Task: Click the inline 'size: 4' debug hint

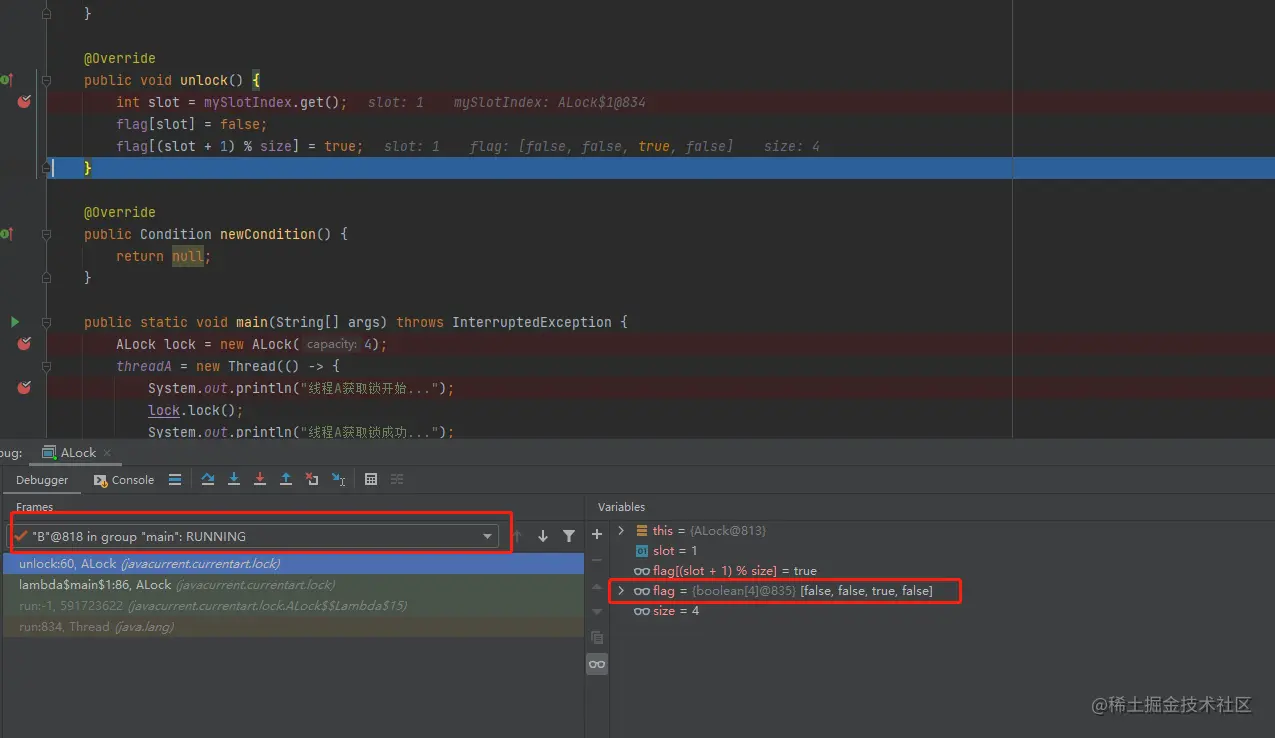Action: tap(792, 146)
